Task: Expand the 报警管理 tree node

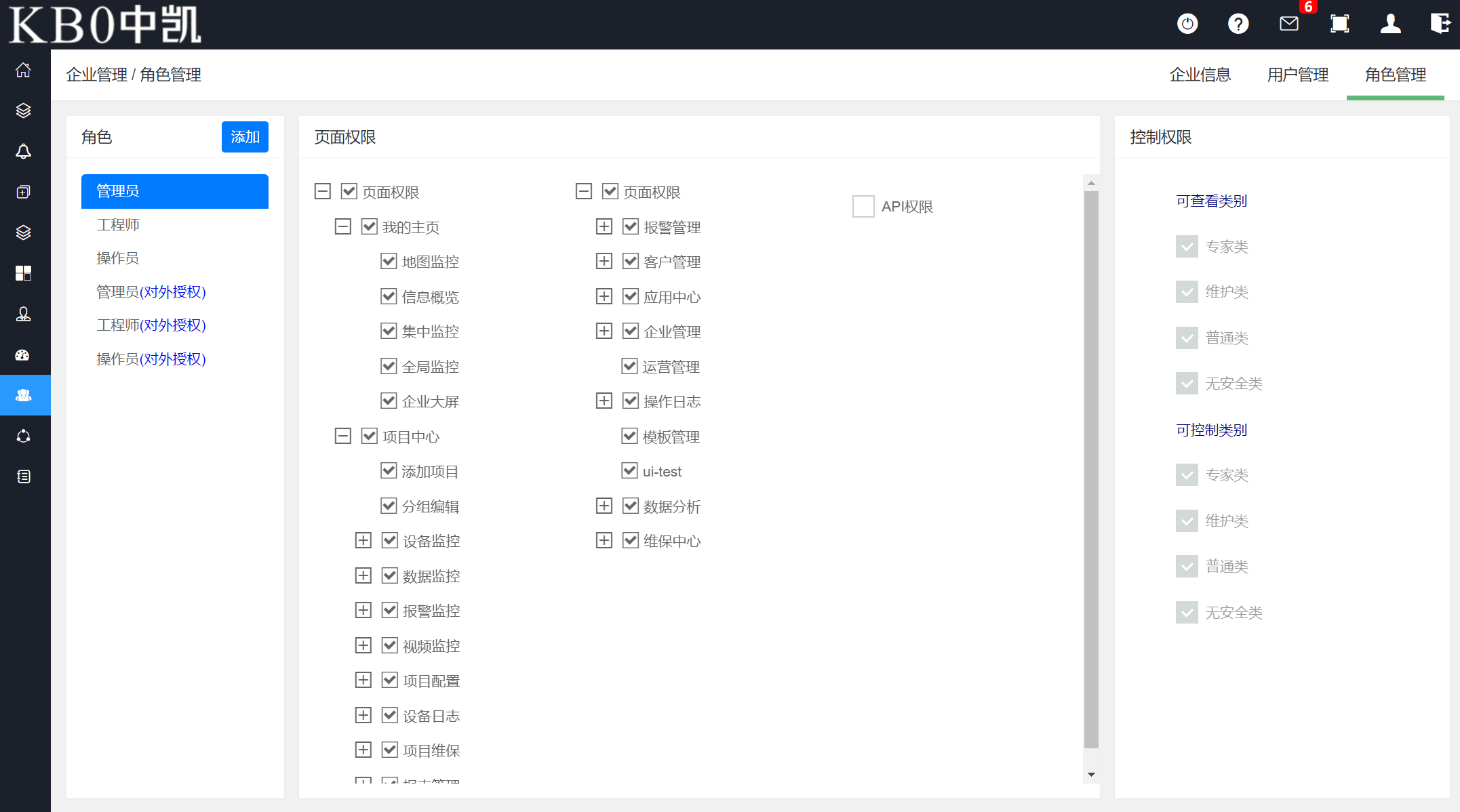Action: click(x=604, y=226)
